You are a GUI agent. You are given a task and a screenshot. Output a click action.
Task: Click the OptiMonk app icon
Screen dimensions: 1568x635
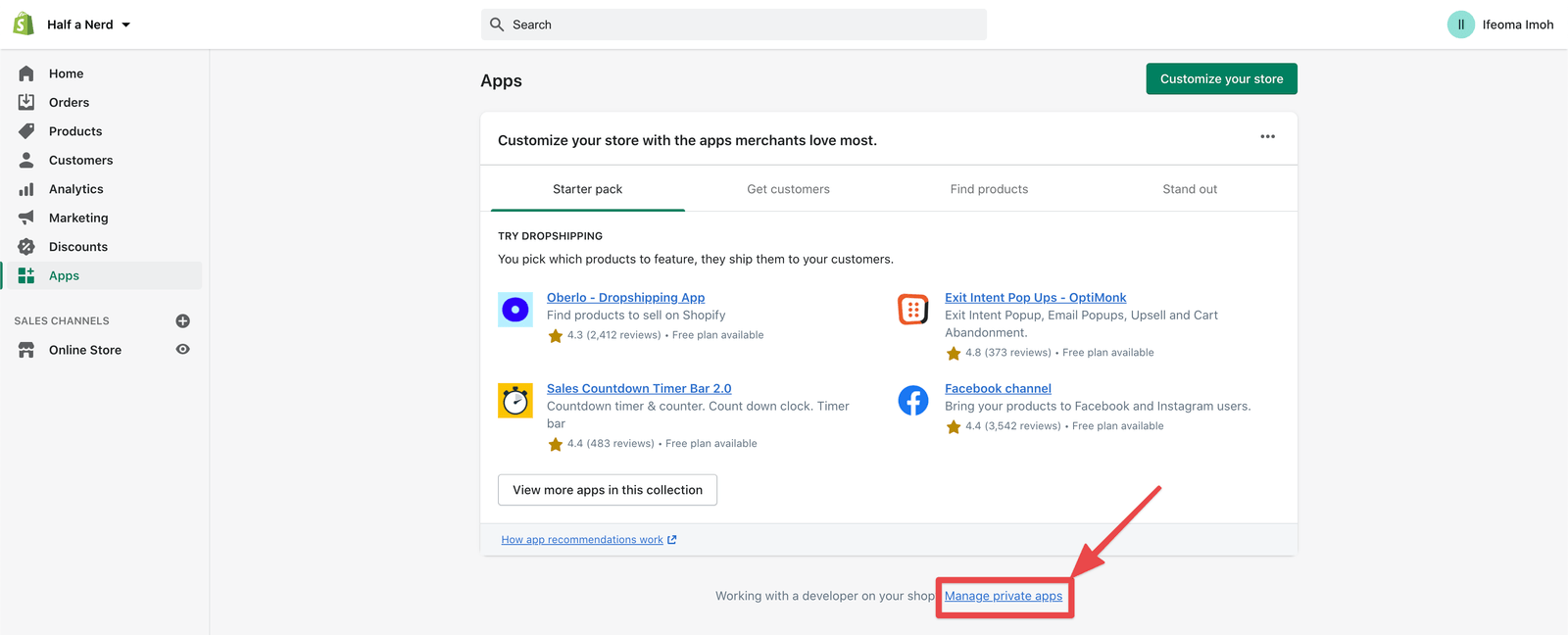point(913,310)
